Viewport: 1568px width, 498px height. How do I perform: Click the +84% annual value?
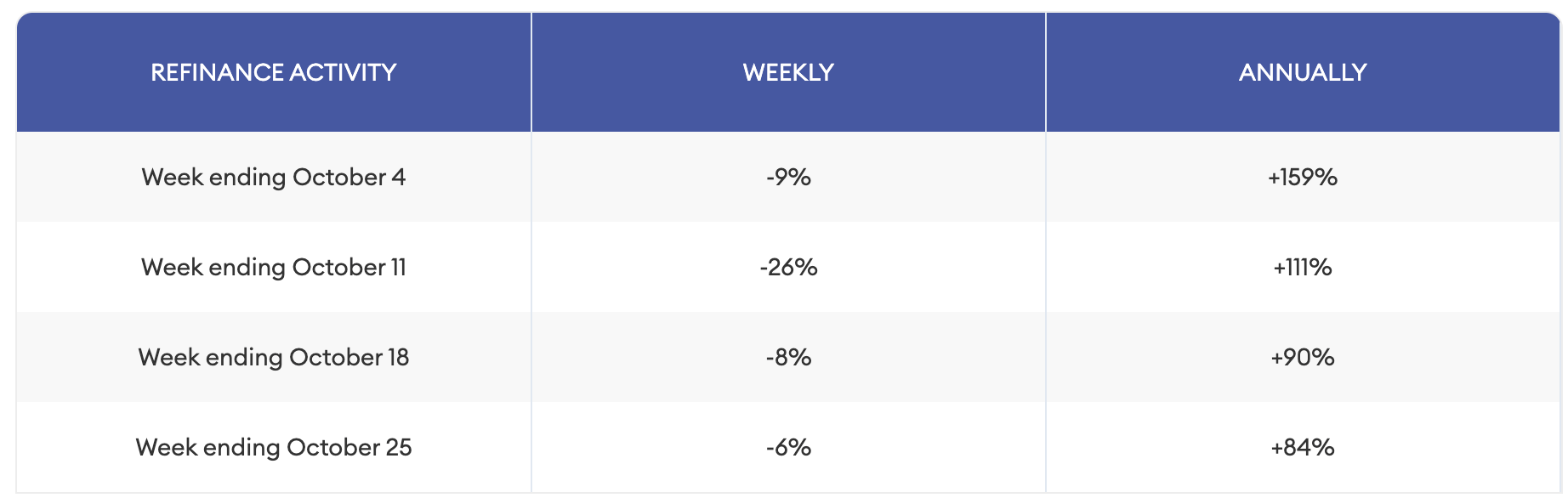pos(1303,447)
